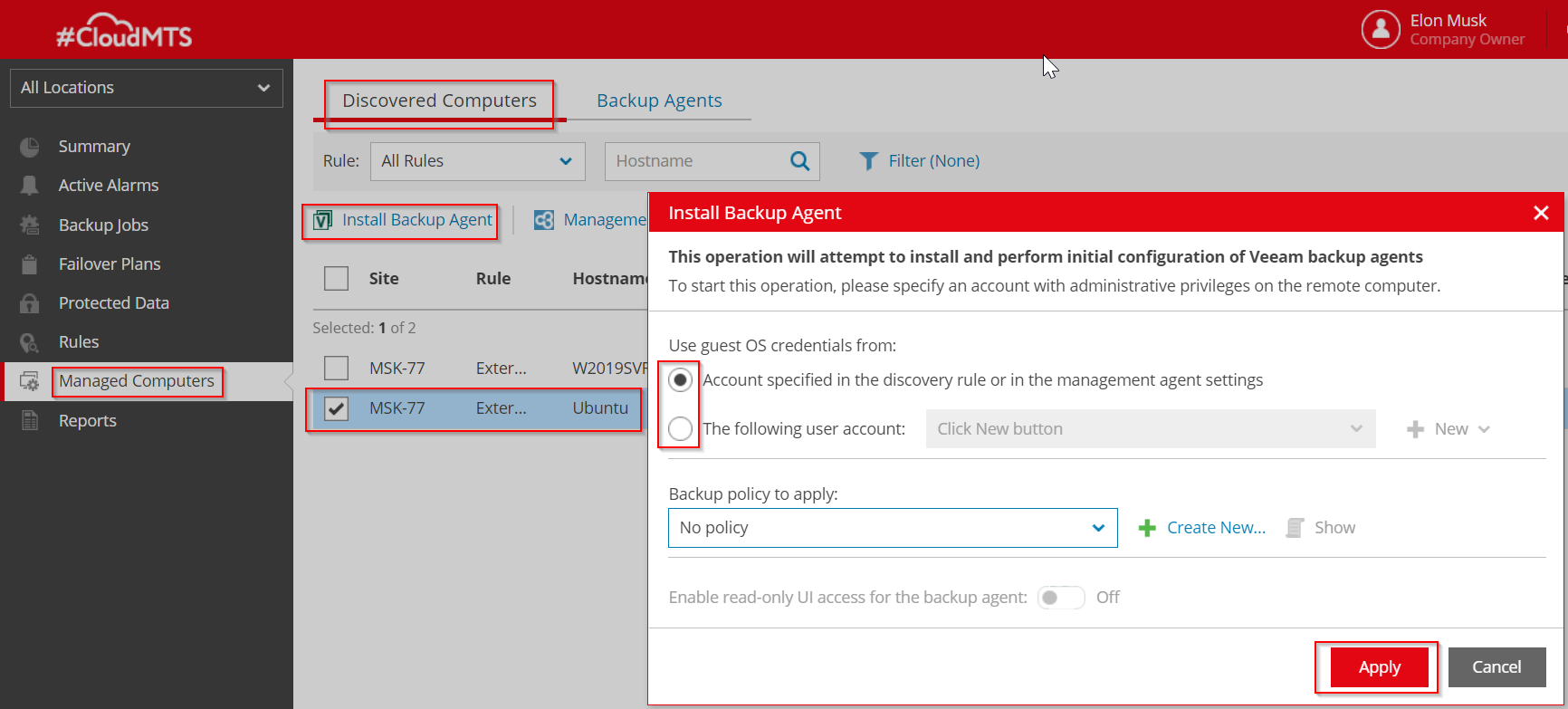
Task: Open Rules in the sidebar menu
Action: [x=79, y=342]
